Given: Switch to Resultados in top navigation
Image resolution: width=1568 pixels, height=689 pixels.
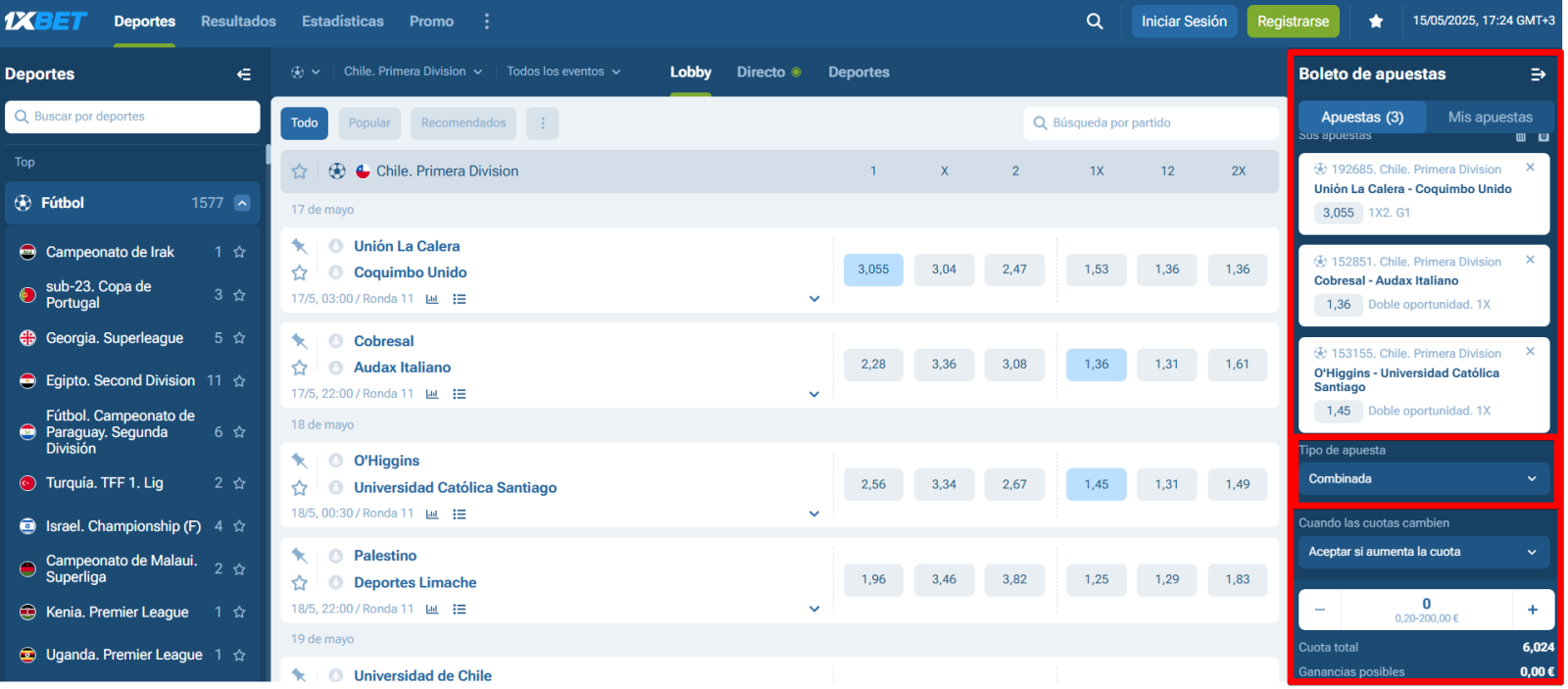Looking at the screenshot, I should (238, 21).
